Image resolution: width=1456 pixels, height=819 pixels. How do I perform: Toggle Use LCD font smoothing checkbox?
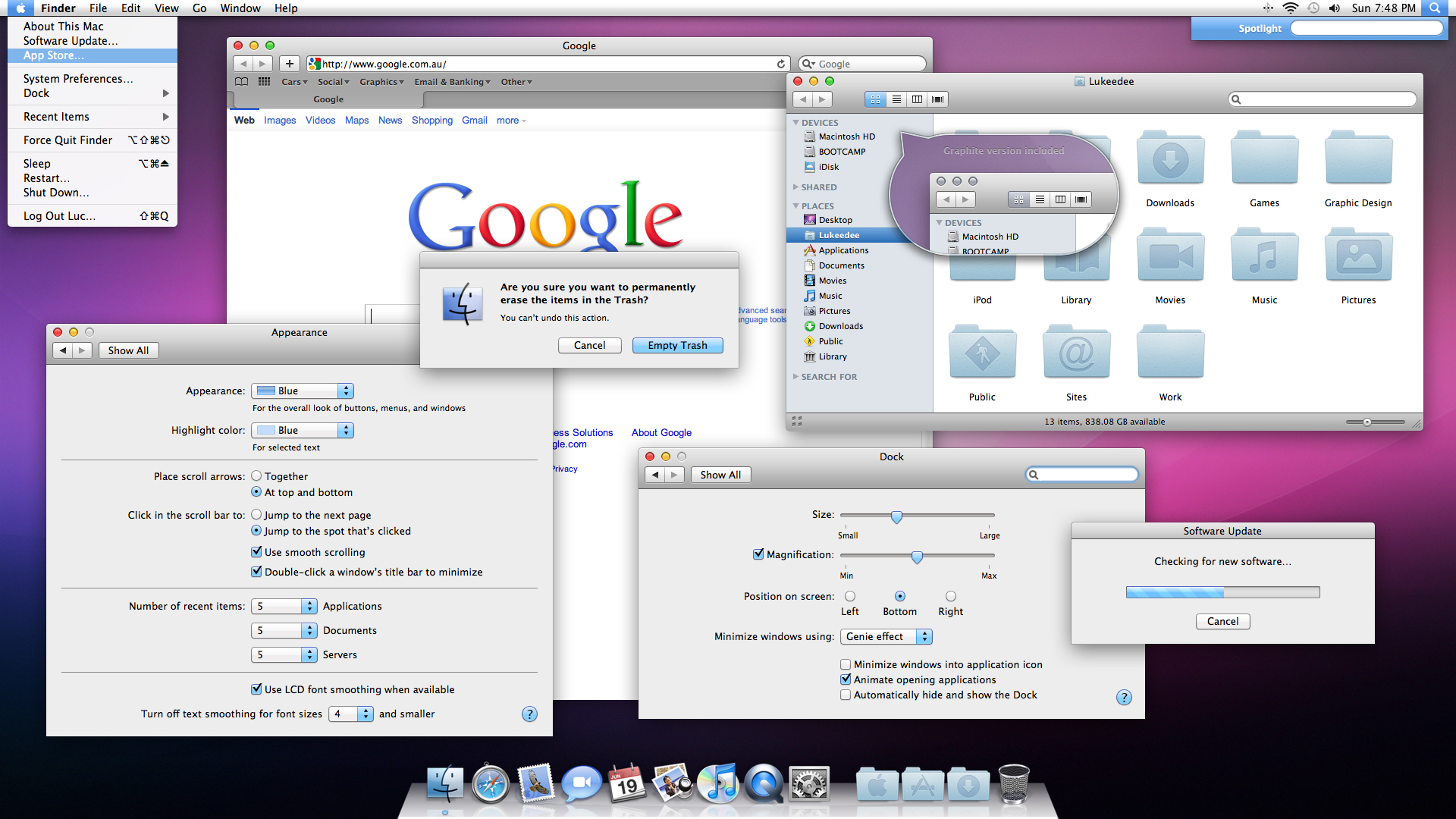pos(256,689)
